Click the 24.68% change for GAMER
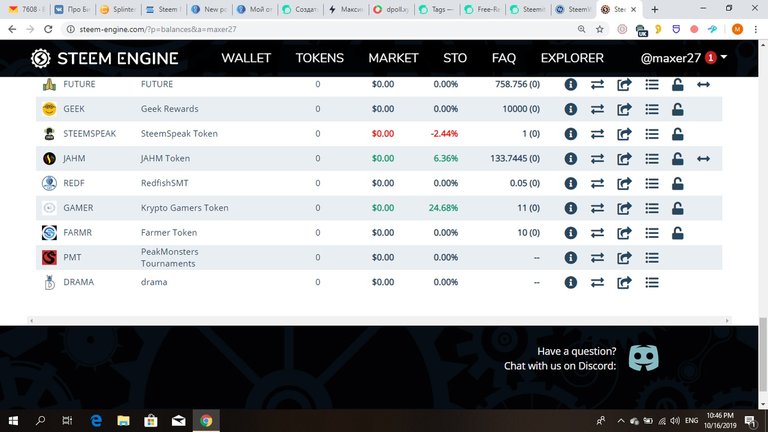The image size is (768, 432). (x=443, y=208)
